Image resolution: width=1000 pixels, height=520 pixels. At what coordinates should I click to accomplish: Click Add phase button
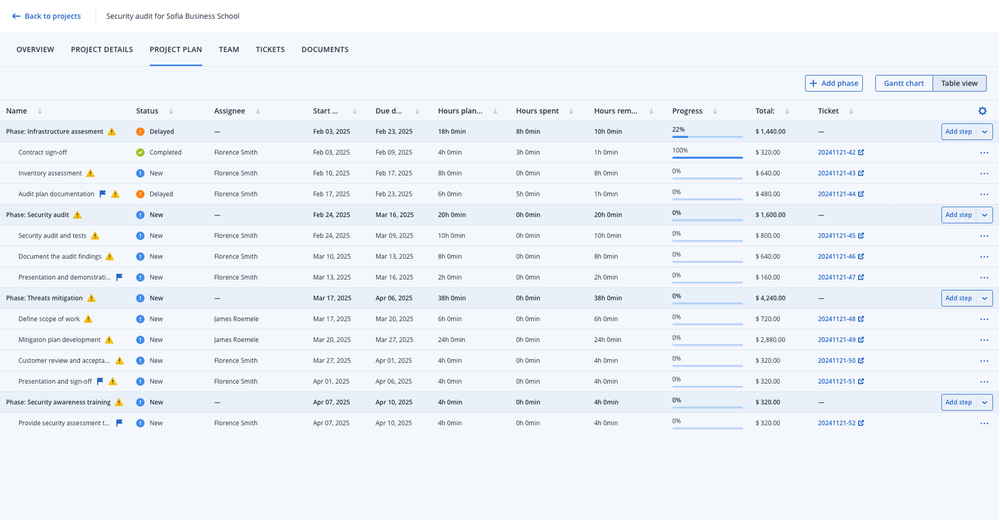click(834, 83)
